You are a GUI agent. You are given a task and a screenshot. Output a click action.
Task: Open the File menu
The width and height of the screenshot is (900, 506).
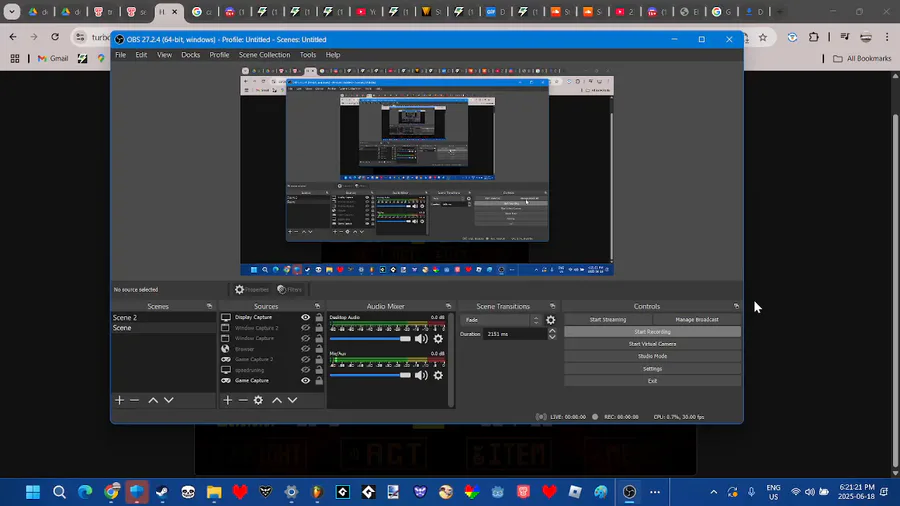tap(121, 55)
